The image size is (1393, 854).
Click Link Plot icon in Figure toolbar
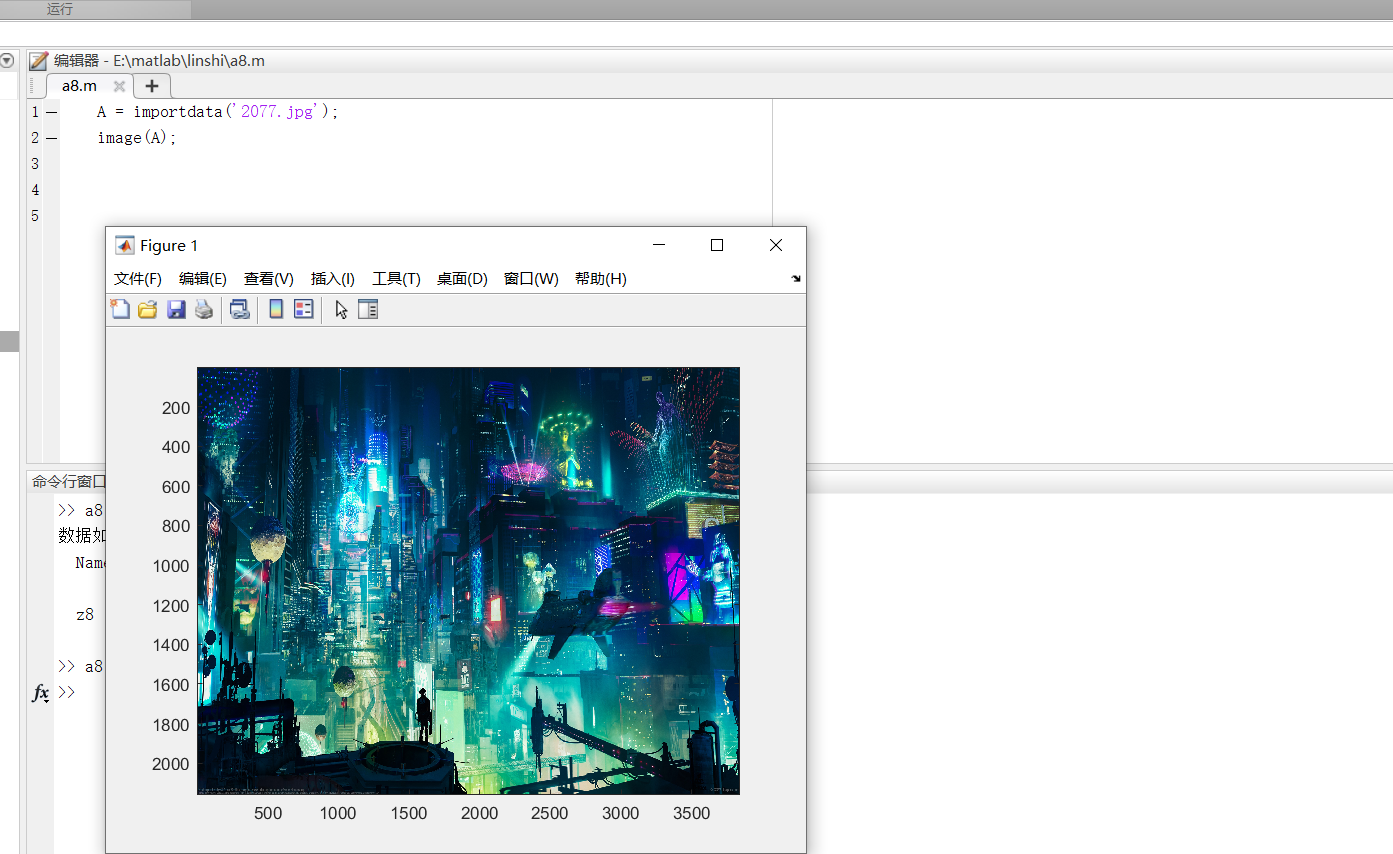240,310
